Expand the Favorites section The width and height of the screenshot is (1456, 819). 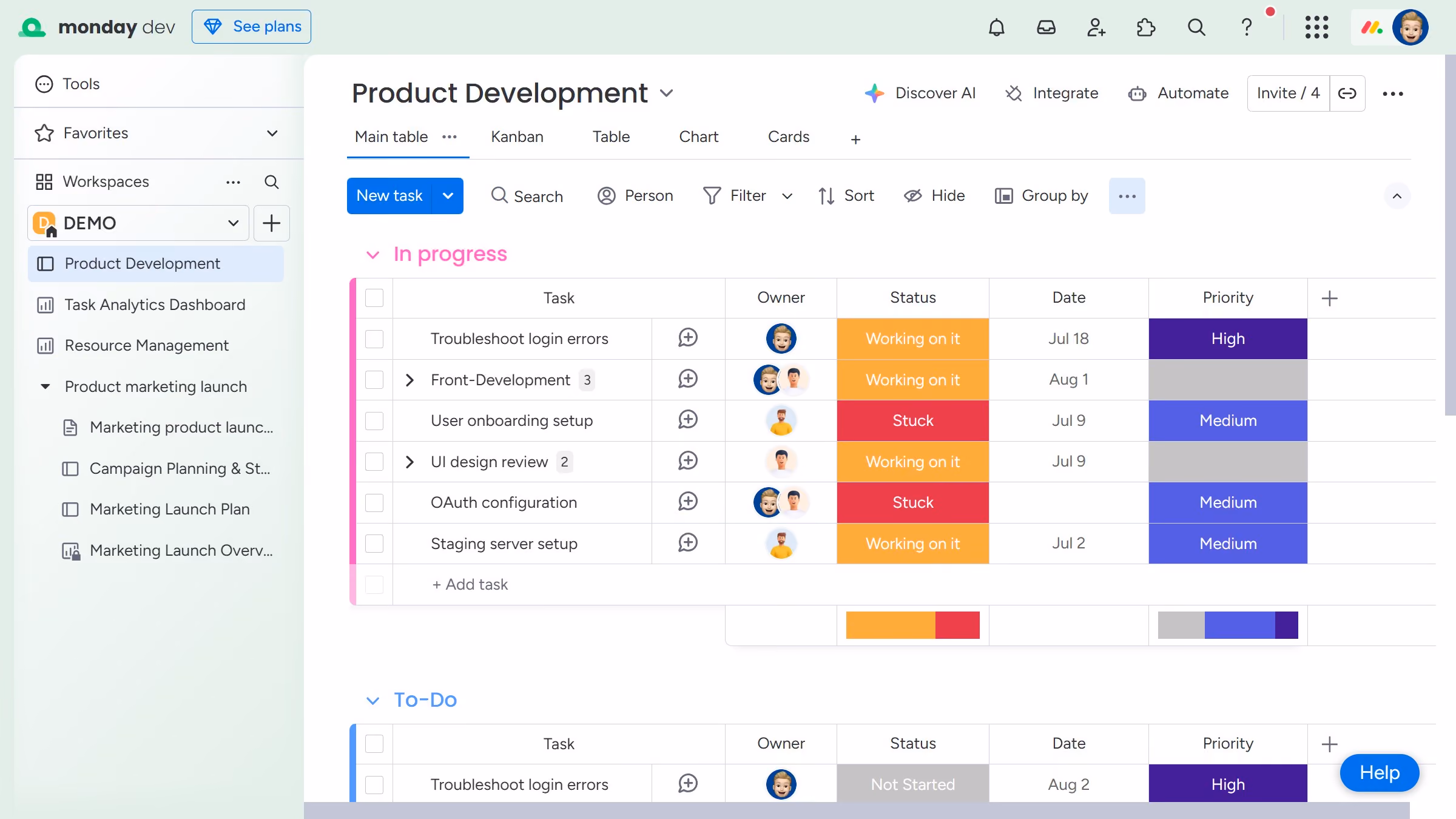click(x=272, y=133)
